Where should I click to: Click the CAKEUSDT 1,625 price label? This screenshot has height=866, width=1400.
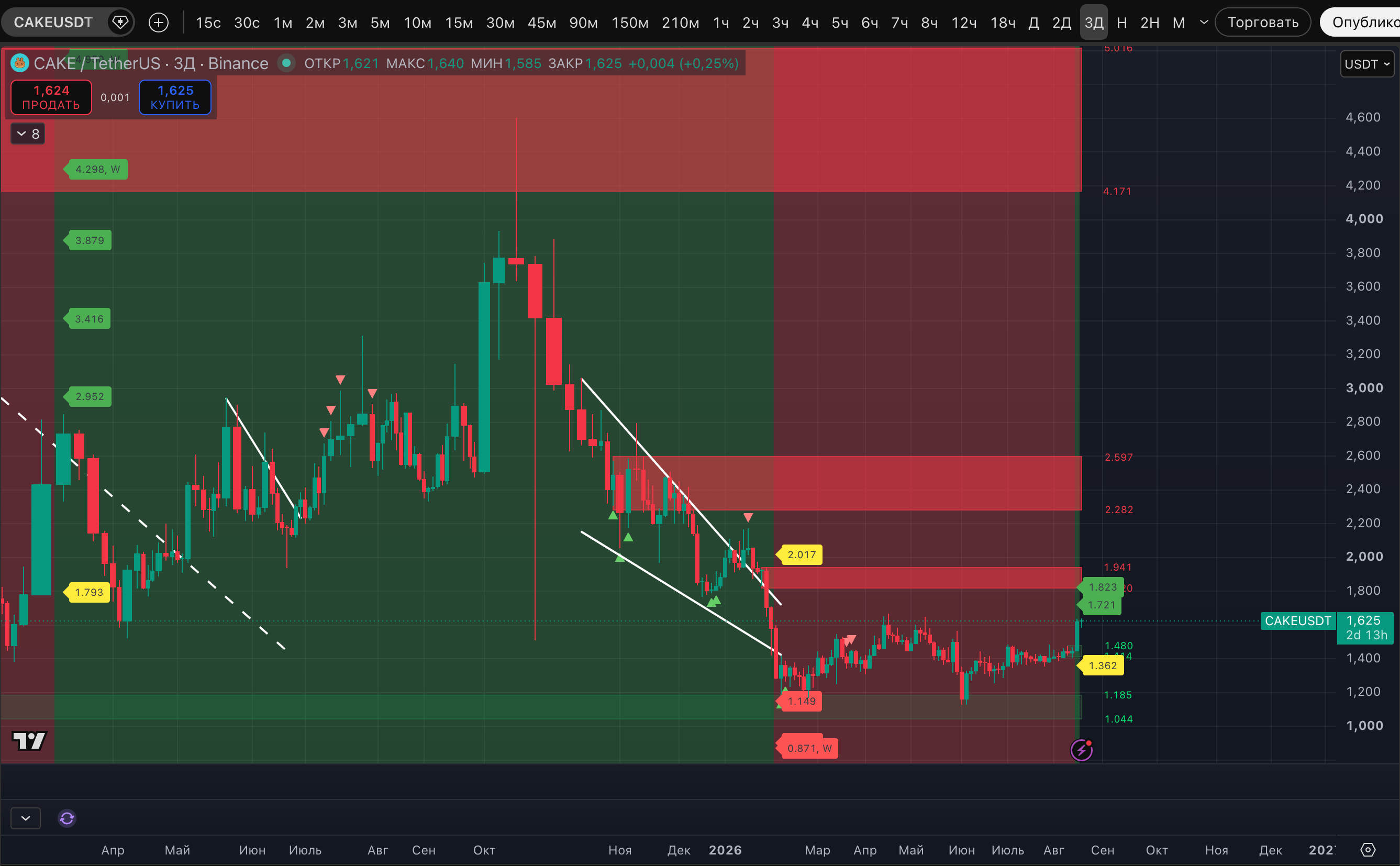click(1327, 628)
